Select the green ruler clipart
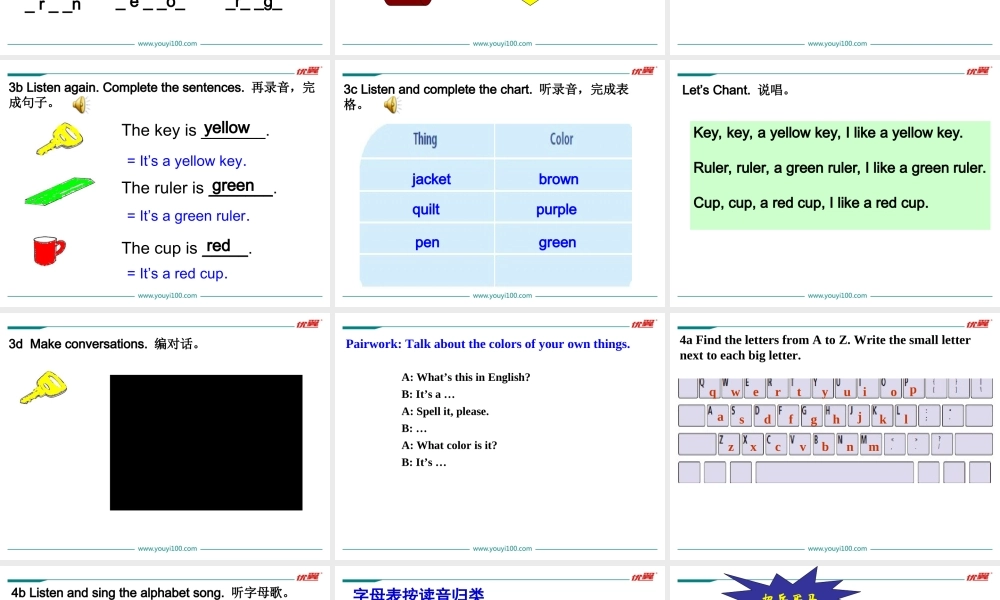Screen dimensions: 1000x600 coord(58,192)
